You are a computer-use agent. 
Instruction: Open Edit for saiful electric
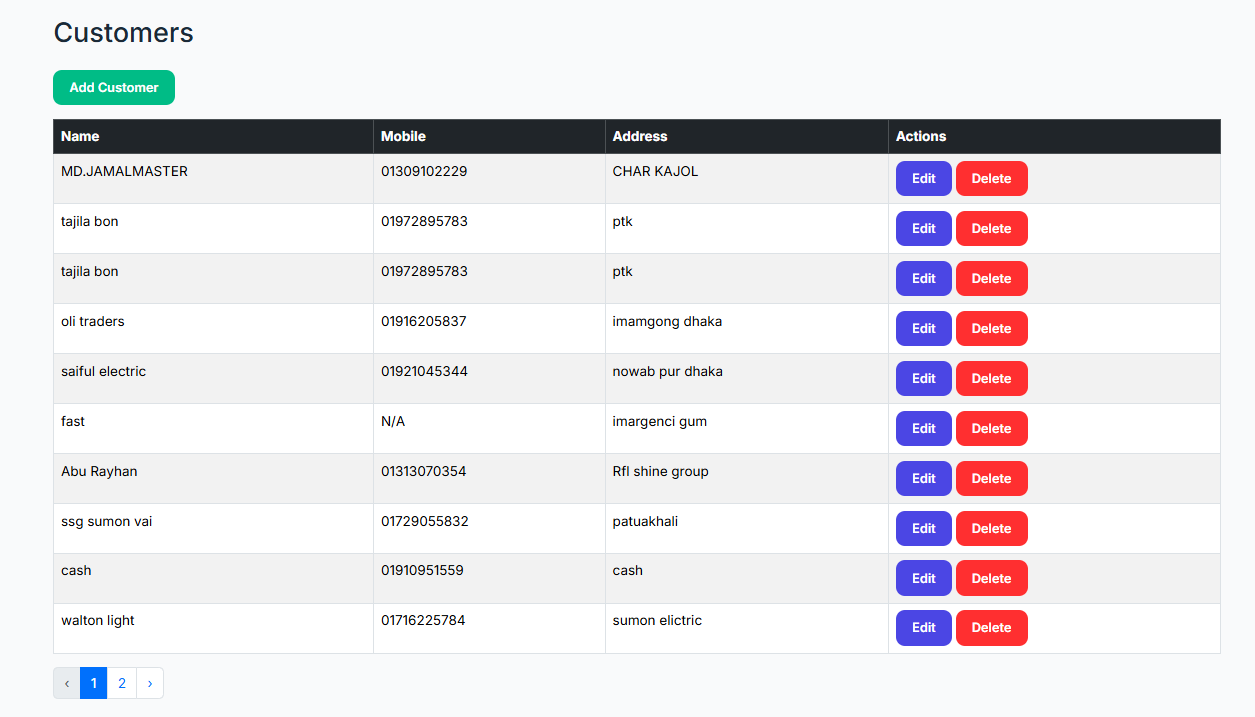(923, 379)
